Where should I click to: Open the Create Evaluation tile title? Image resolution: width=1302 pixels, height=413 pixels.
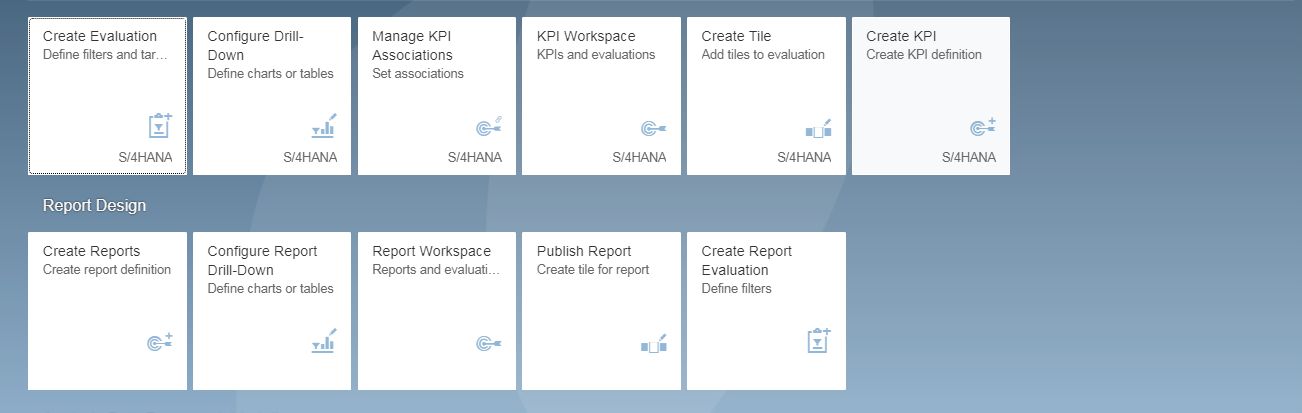coord(100,36)
